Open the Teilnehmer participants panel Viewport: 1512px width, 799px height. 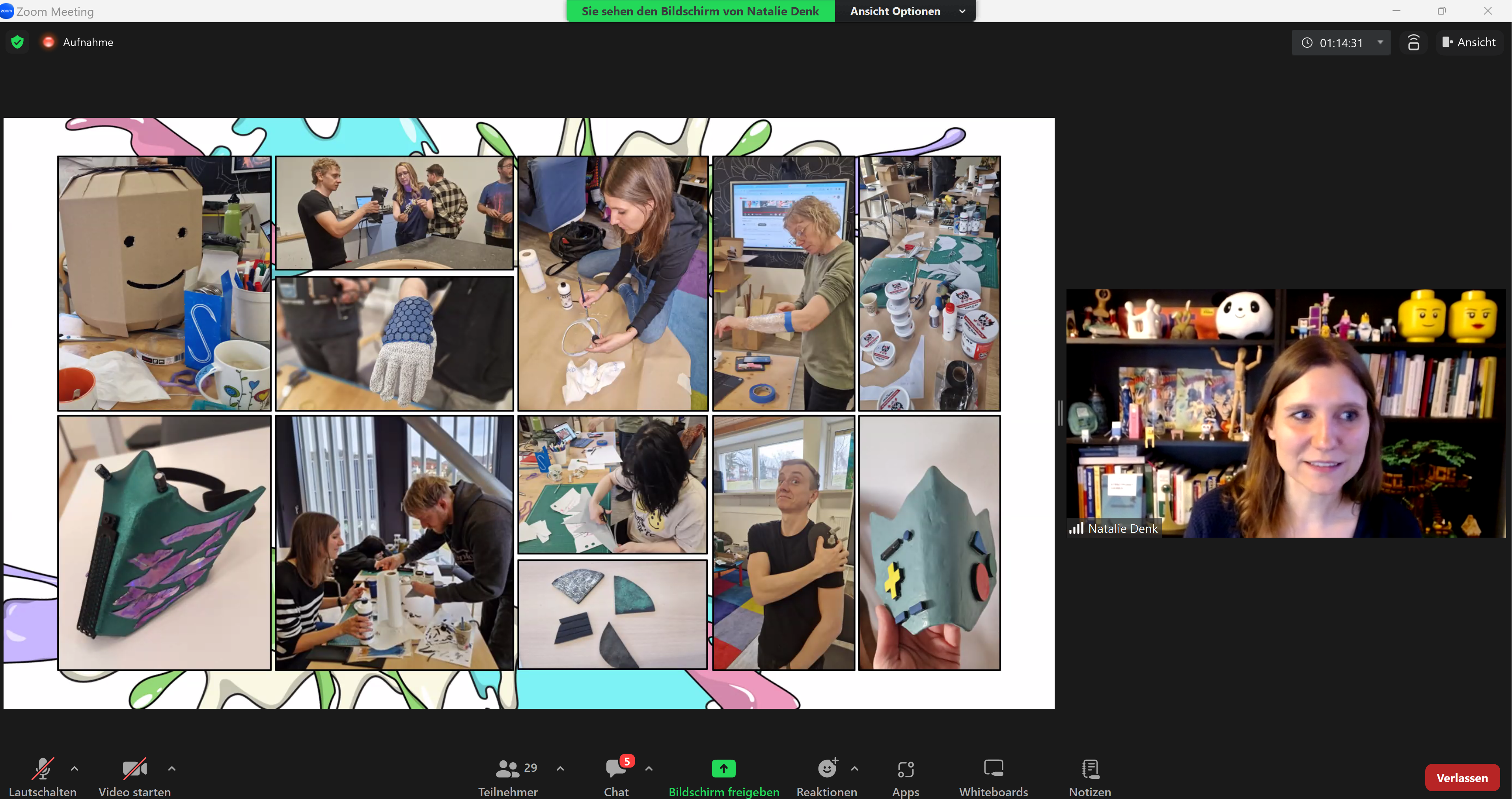[508, 777]
